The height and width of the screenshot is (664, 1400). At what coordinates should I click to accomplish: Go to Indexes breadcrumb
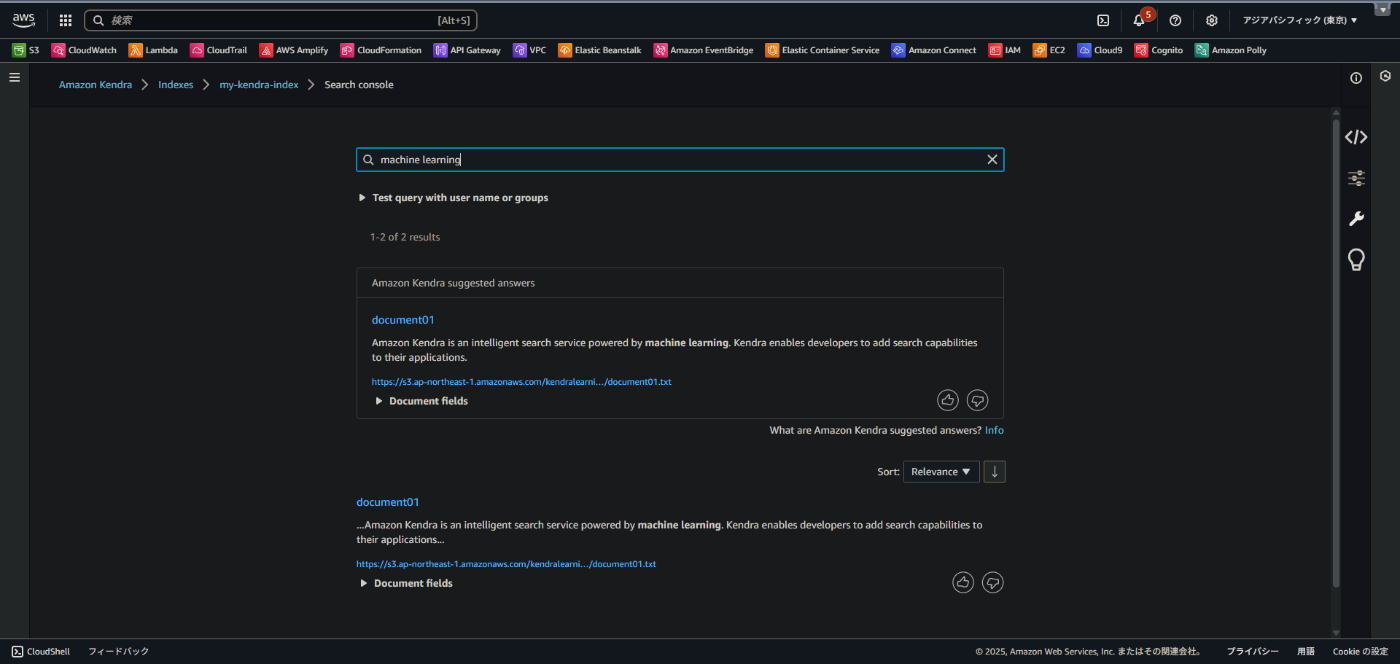click(176, 85)
